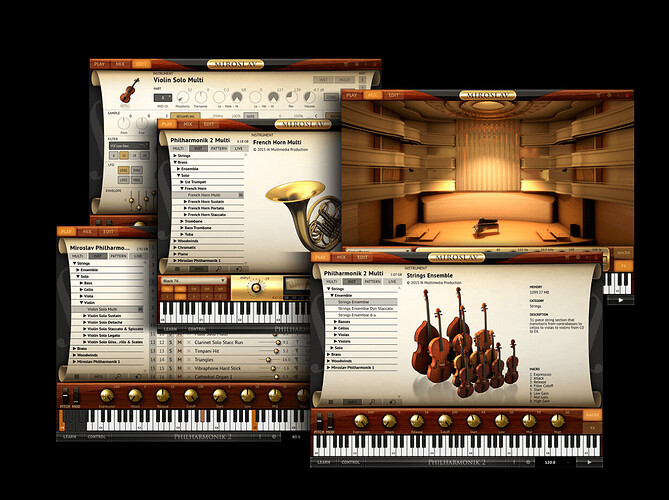669x500 pixels.
Task: Click grid view icon below the Violin Solo browser
Action: click(77, 377)
